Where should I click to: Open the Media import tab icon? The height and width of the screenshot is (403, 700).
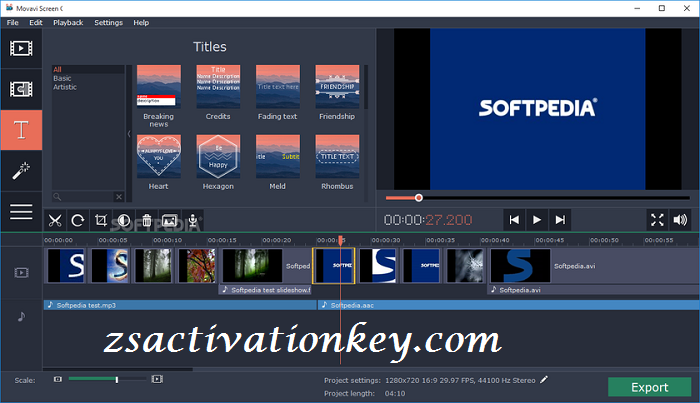[21, 48]
